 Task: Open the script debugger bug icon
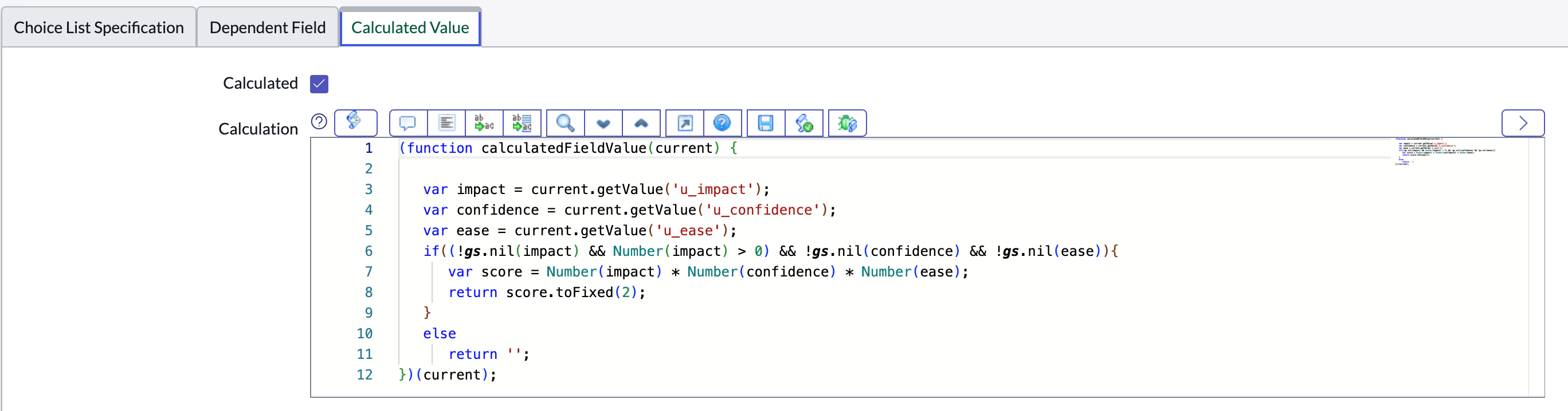pyautogui.click(x=847, y=124)
